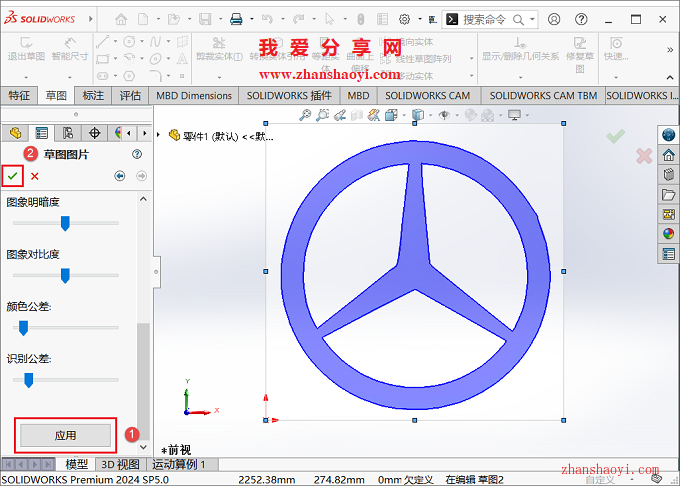Open sketch picture help question icon
Screen dimensions: 680x486
137,154
